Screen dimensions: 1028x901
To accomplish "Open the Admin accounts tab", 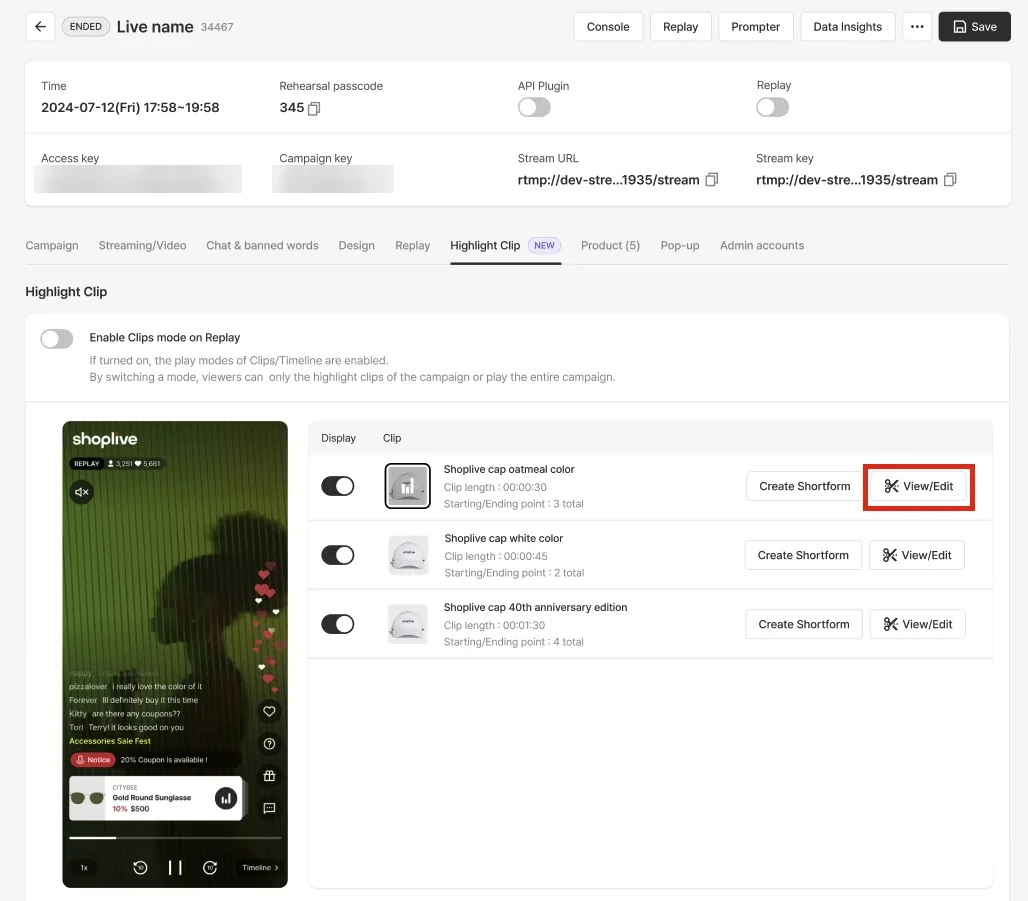I will 762,245.
